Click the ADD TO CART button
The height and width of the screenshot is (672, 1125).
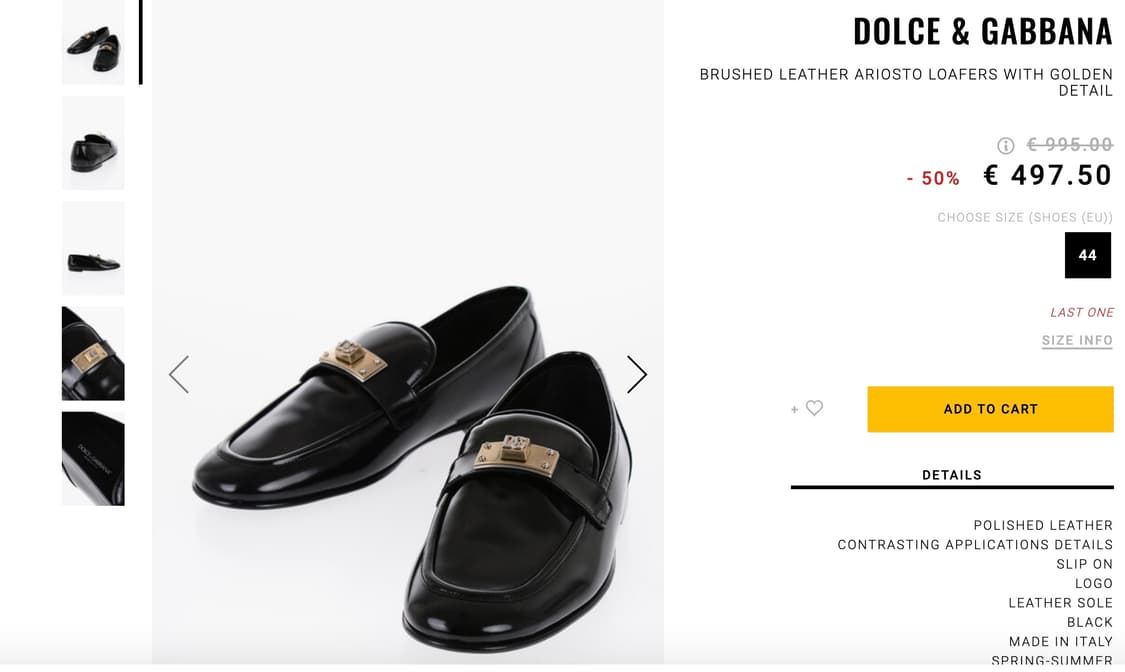point(990,408)
